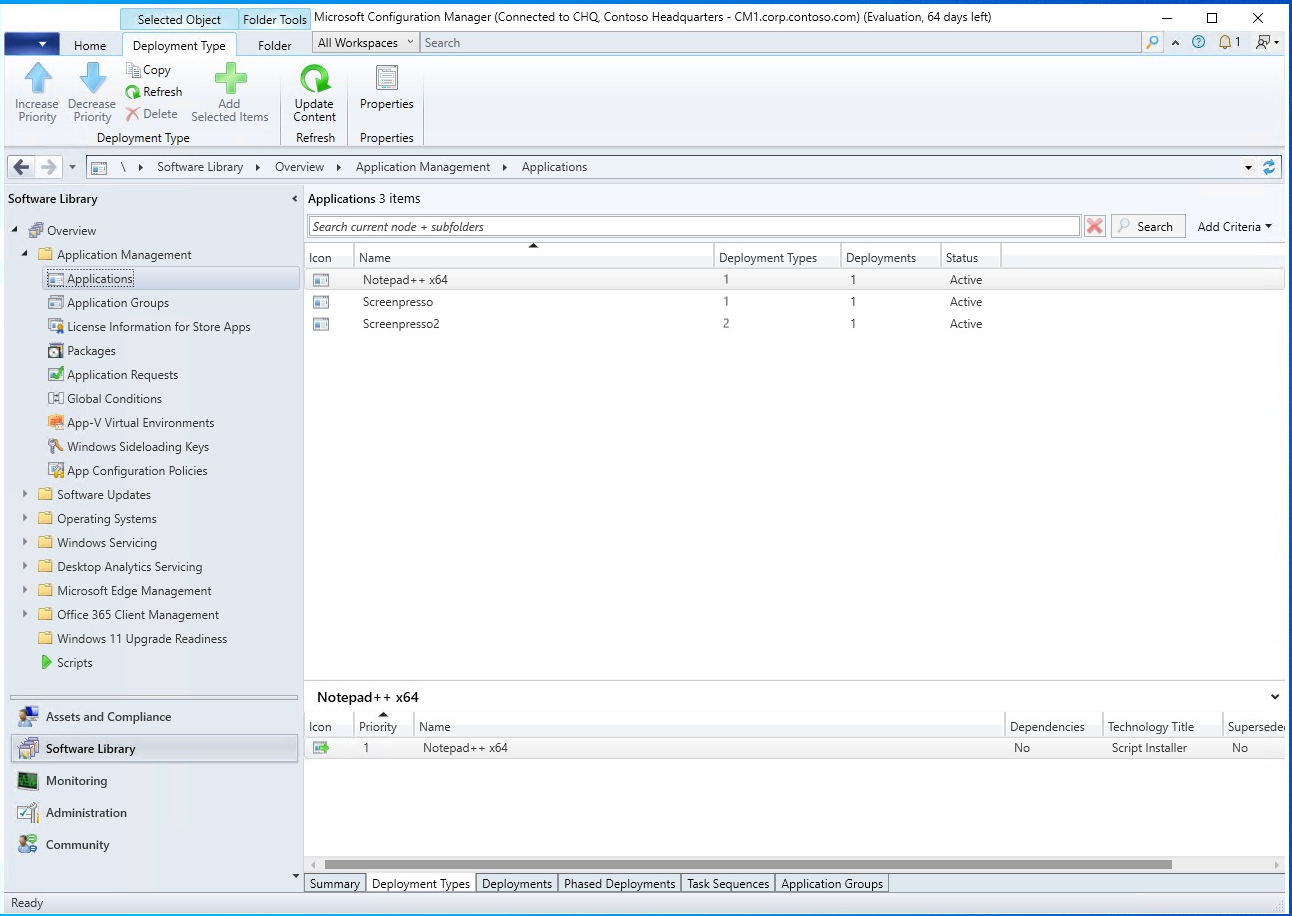Switch to the Administration workspace

click(x=154, y=813)
